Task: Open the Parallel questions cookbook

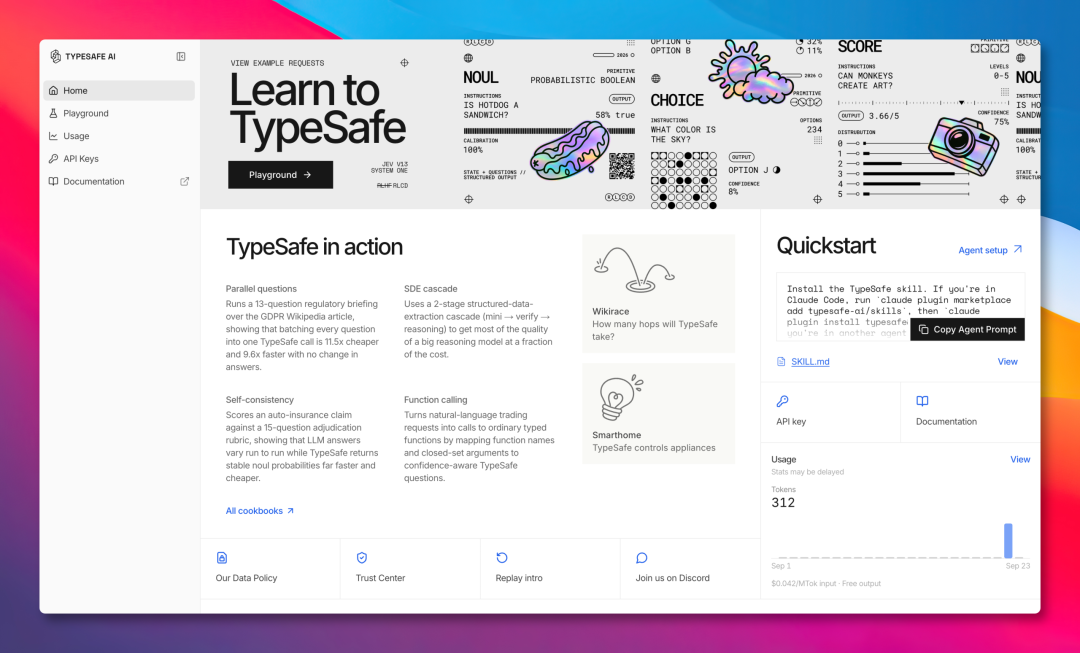Action: coord(303,327)
